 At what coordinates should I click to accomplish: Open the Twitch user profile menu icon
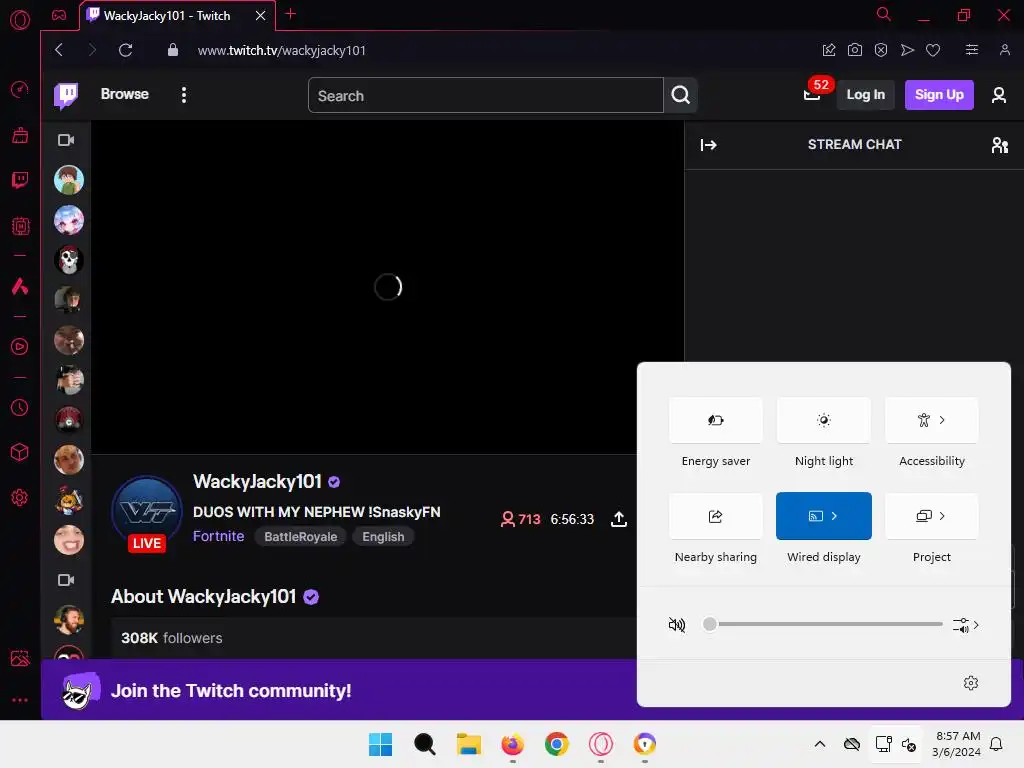click(x=999, y=95)
